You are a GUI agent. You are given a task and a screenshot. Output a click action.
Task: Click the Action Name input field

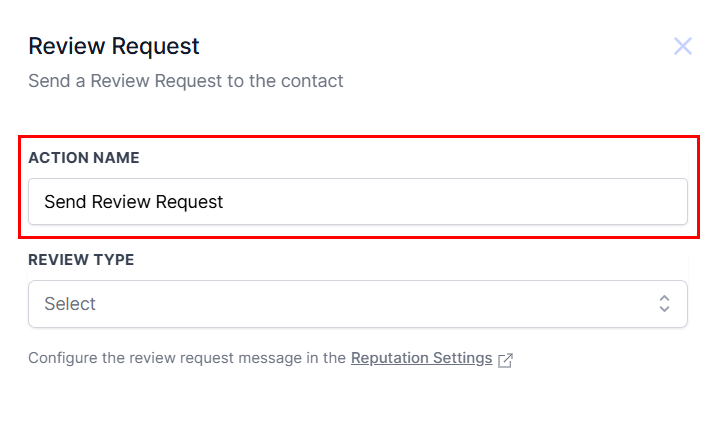point(357,202)
